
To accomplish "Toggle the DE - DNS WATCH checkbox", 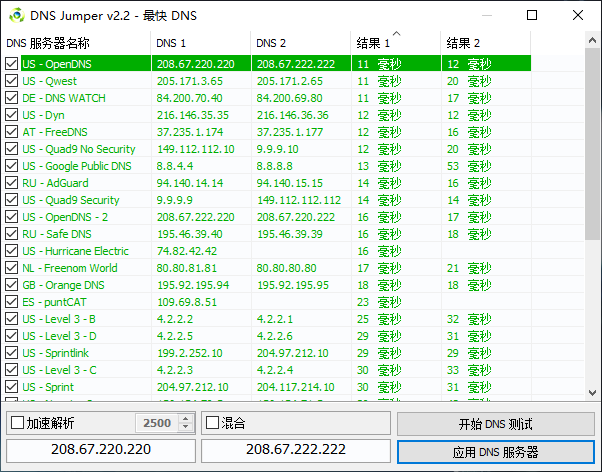I will (12, 98).
